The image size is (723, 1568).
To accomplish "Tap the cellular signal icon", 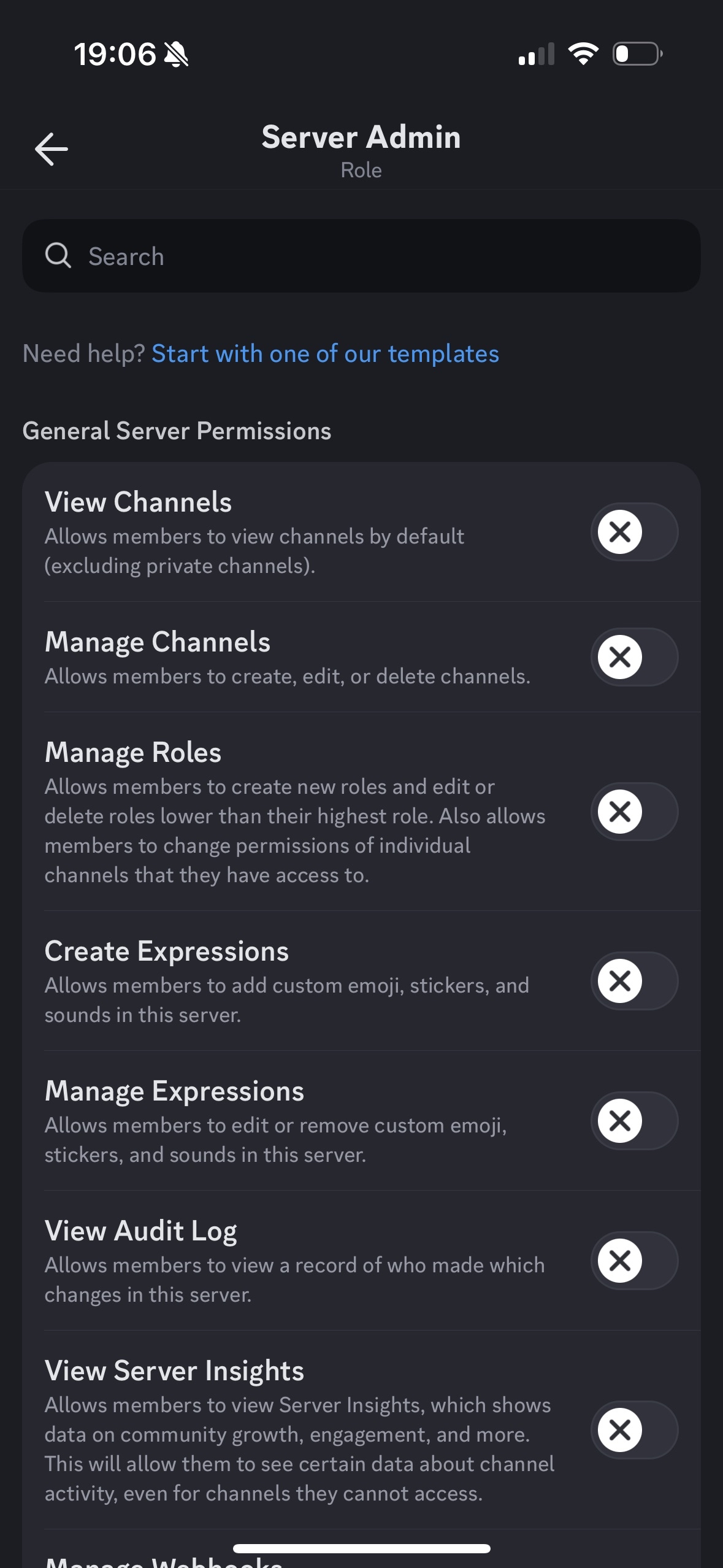I will coord(536,54).
